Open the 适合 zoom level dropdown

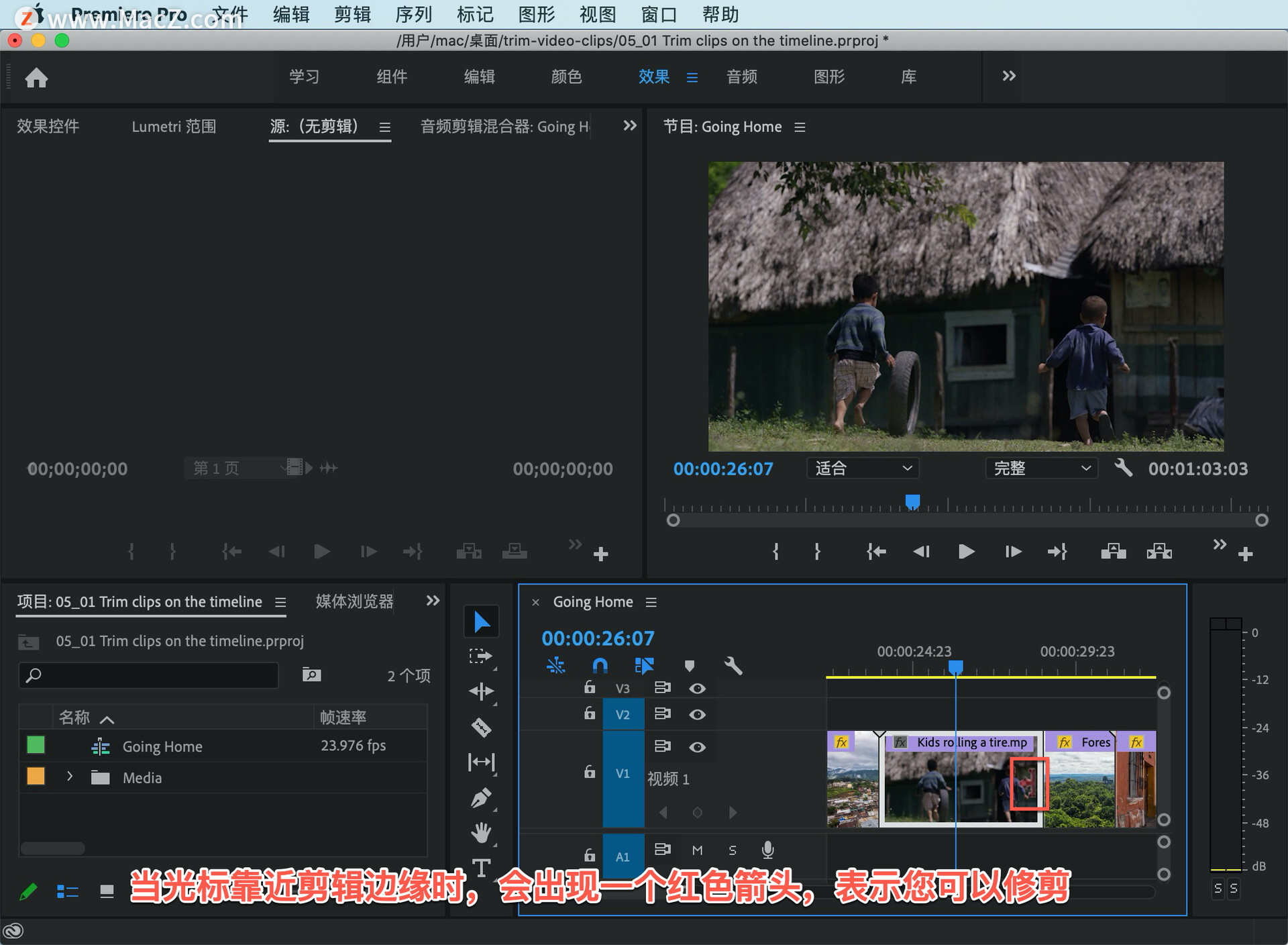click(x=862, y=468)
